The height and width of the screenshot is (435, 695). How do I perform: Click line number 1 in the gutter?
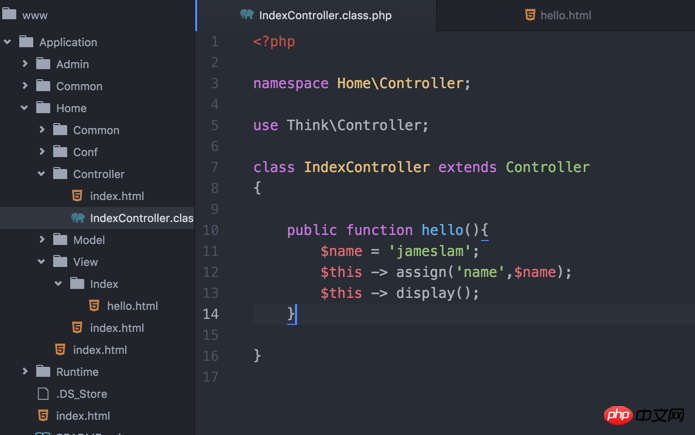215,41
